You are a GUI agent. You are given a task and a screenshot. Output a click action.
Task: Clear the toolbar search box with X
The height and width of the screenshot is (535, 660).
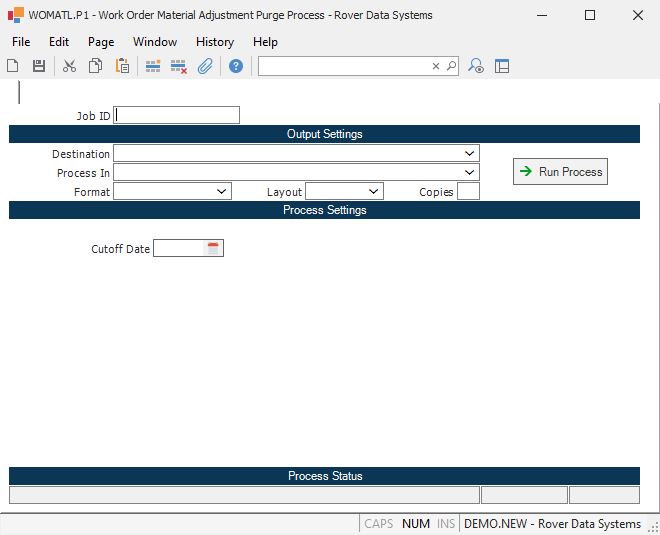(436, 66)
